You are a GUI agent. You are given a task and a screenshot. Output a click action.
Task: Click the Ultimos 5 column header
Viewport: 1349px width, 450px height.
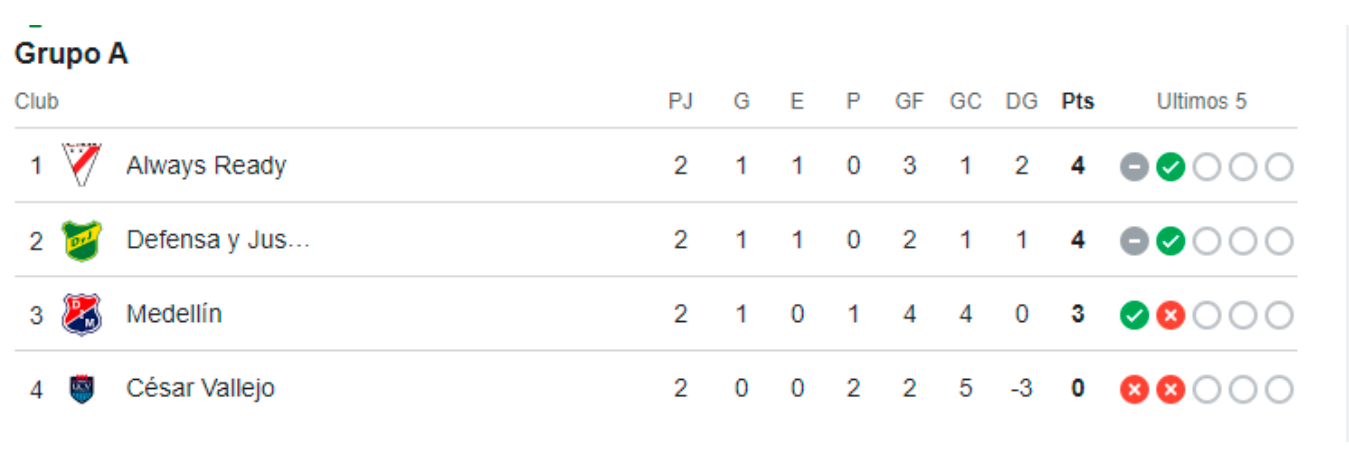tap(1201, 101)
